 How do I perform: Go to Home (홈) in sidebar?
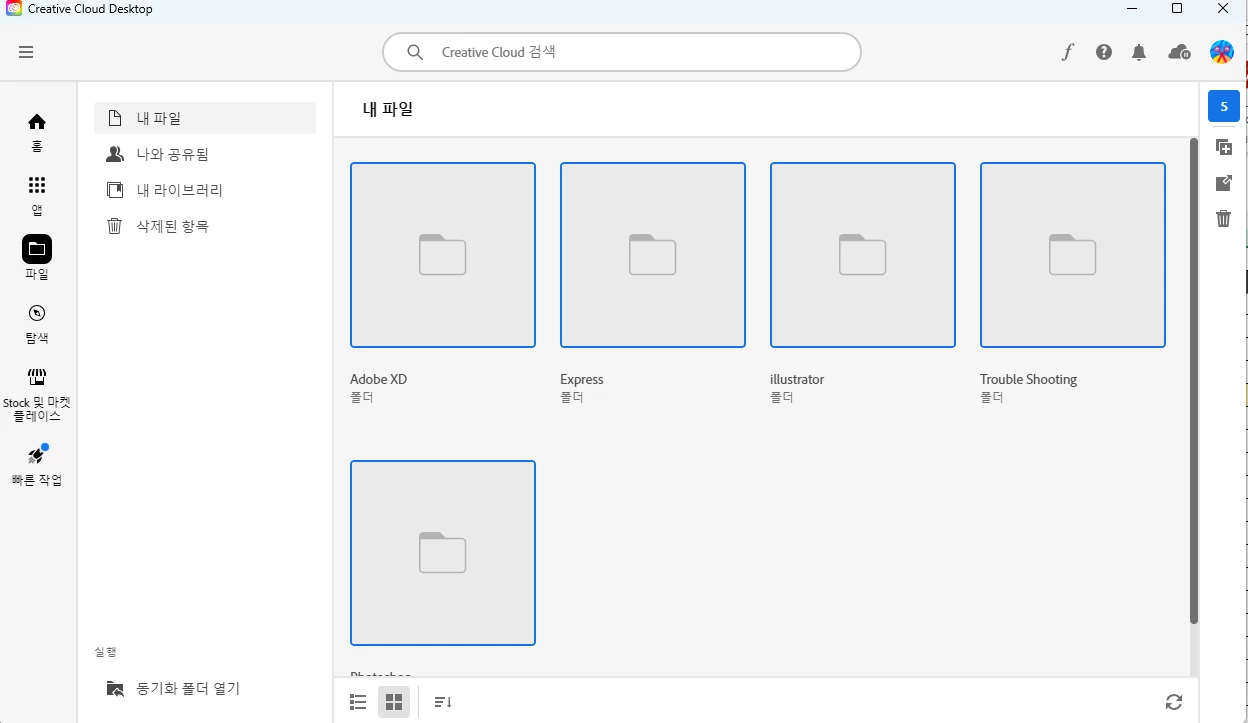coord(37,131)
